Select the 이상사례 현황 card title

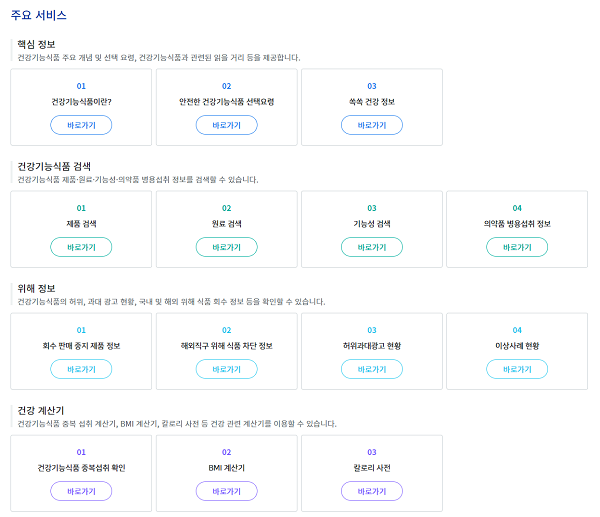tap(517, 346)
